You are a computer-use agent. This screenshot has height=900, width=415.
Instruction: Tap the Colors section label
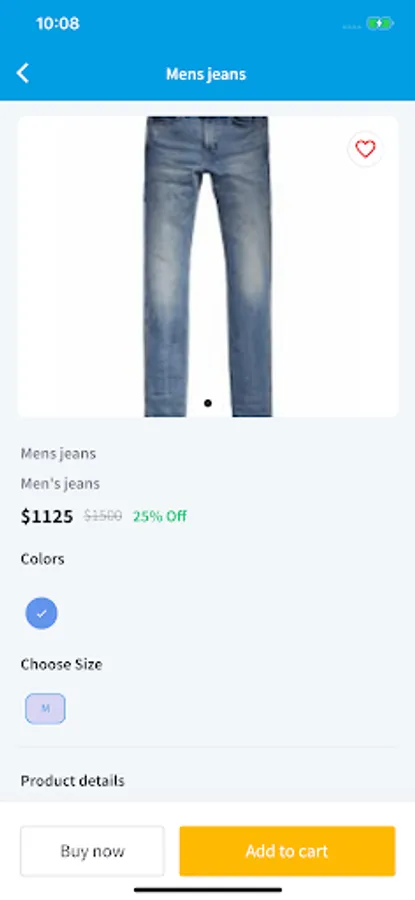tap(42, 559)
